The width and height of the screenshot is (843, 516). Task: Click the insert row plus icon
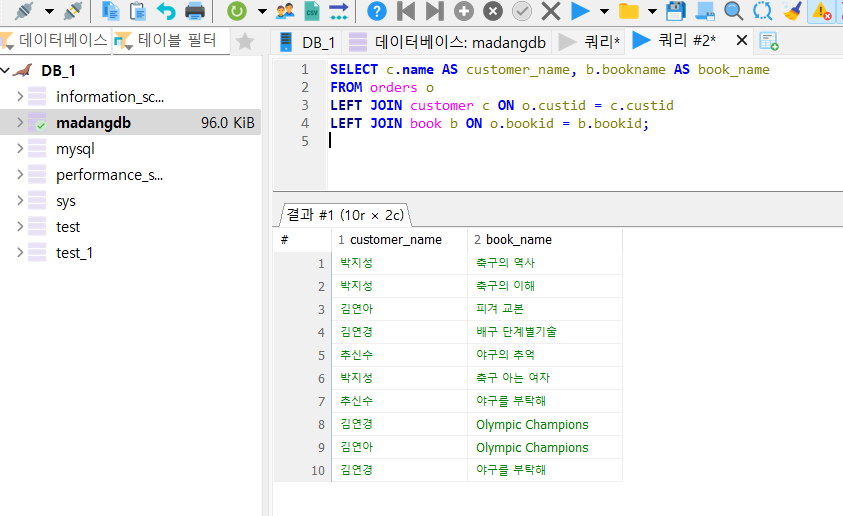[463, 11]
